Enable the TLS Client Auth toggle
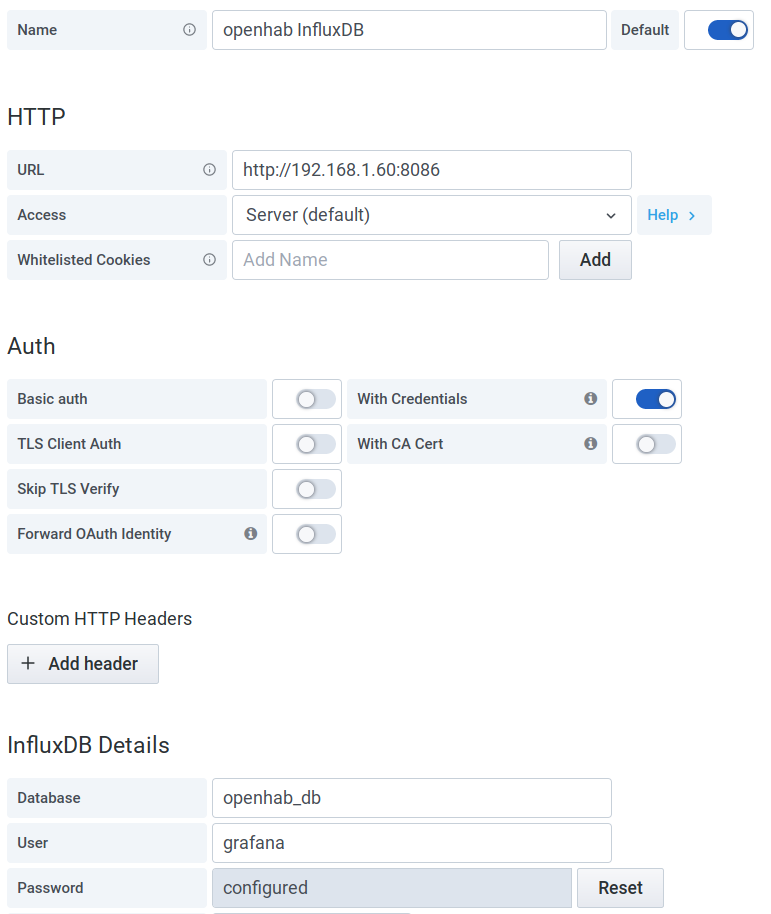Image resolution: width=771 pixels, height=914 pixels. (315, 444)
